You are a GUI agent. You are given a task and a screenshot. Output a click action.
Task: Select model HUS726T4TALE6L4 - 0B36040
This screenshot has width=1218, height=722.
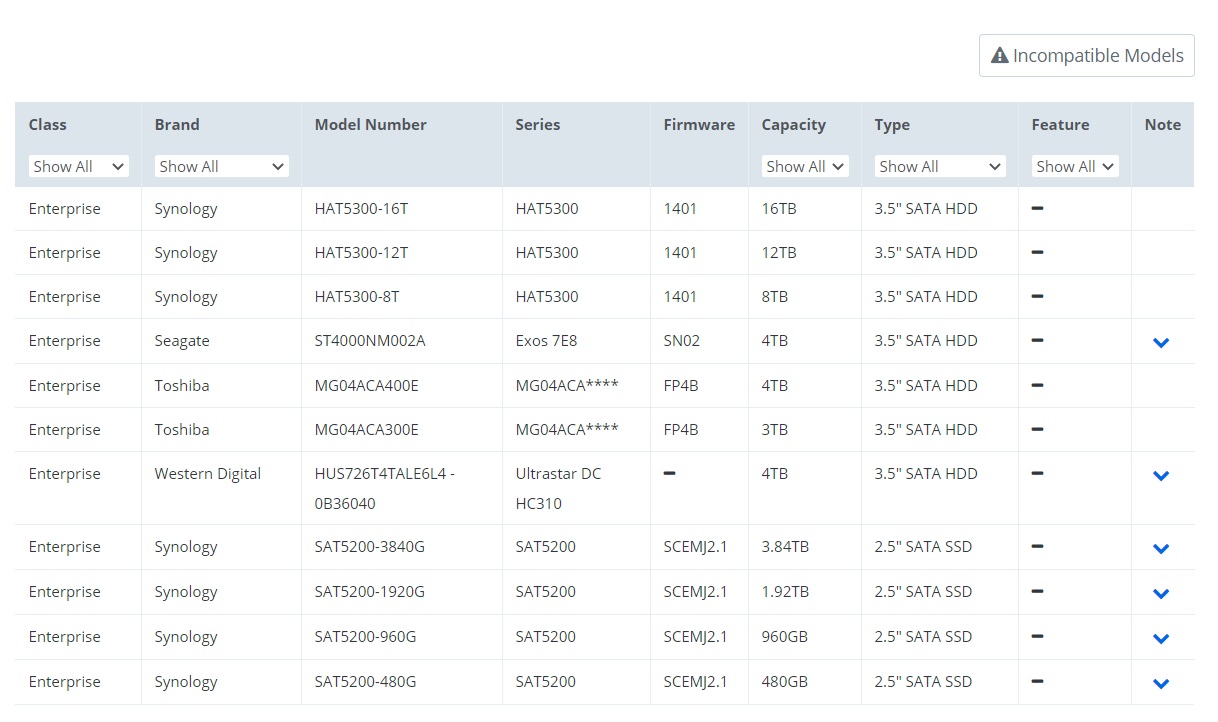pyautogui.click(x=385, y=489)
